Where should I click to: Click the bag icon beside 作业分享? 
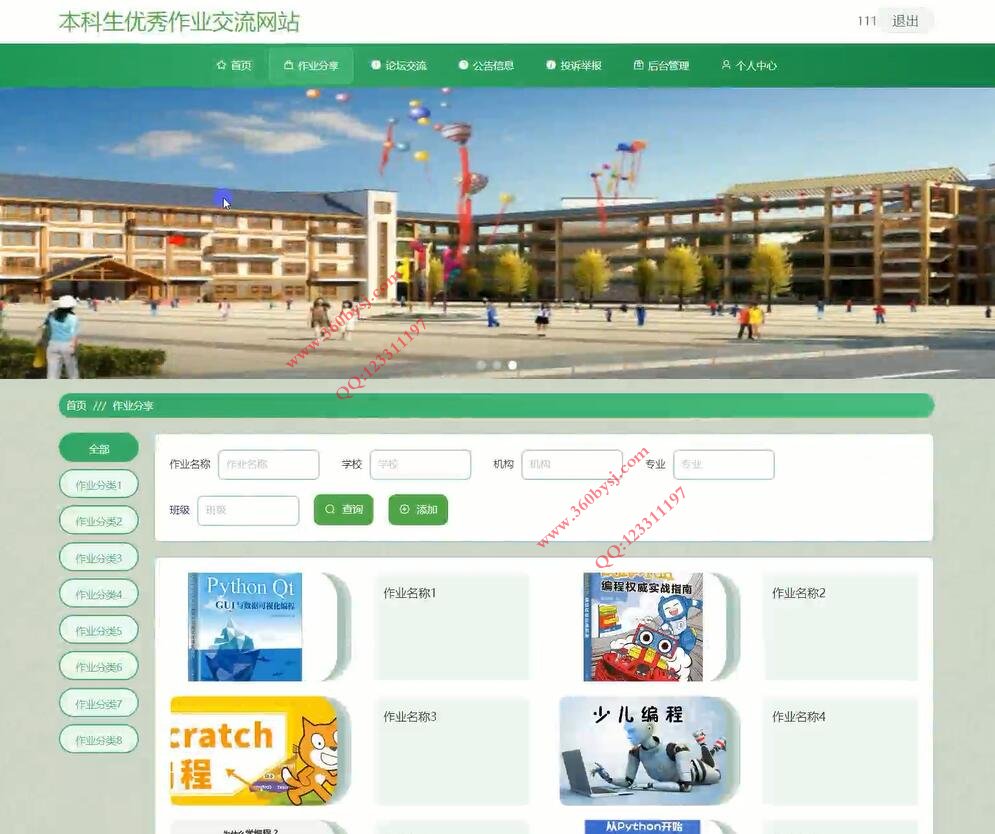pyautogui.click(x=288, y=65)
